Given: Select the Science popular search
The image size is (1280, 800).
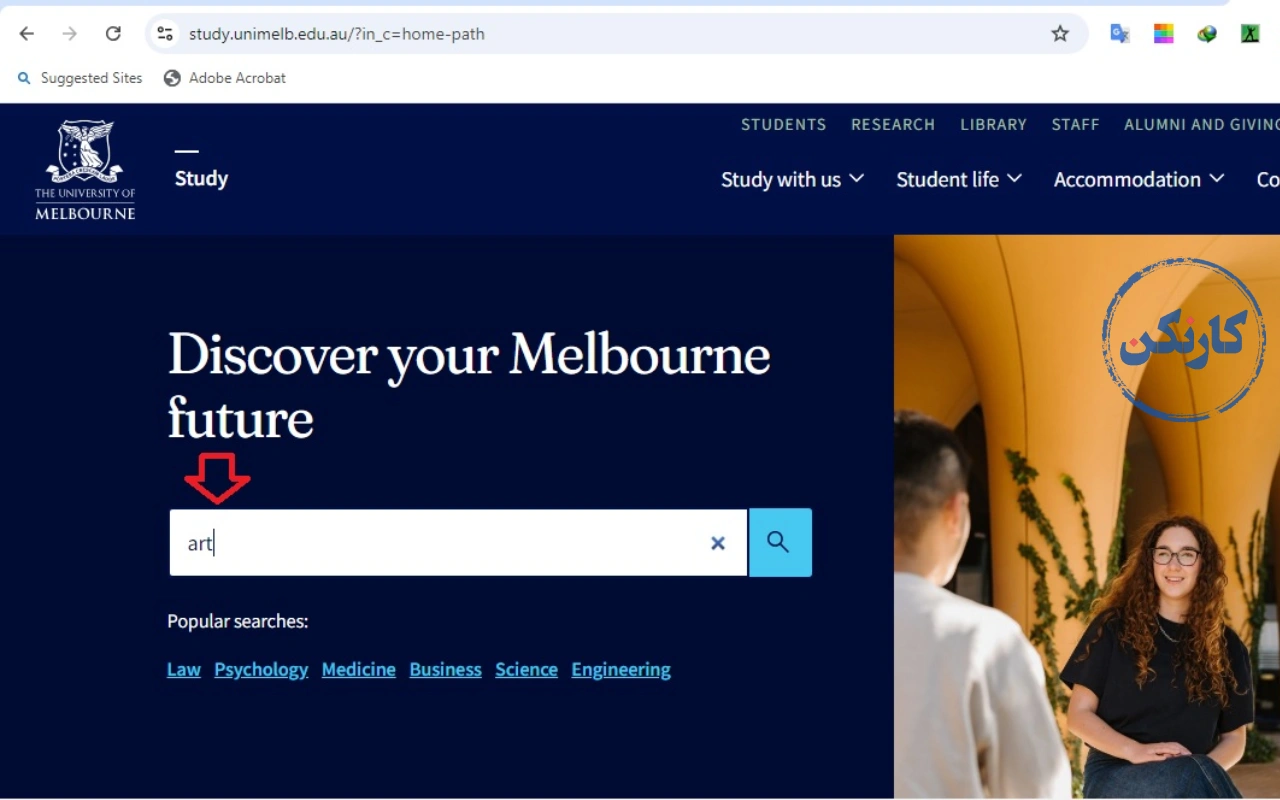Looking at the screenshot, I should point(526,670).
